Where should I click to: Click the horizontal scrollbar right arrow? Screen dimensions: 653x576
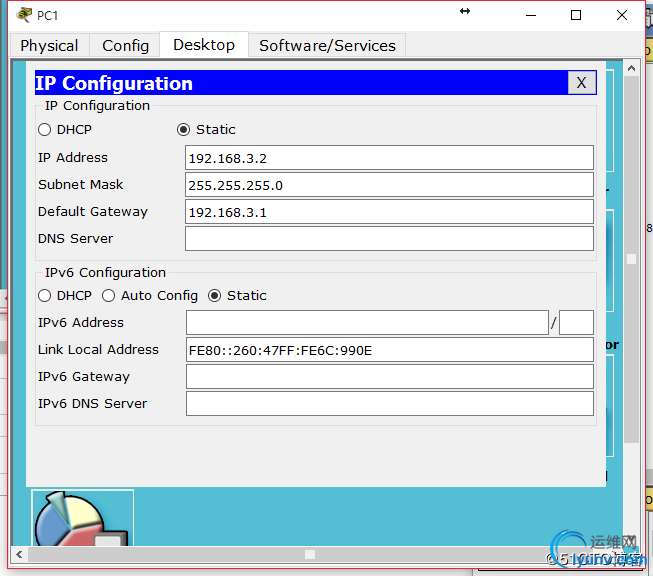click(618, 554)
